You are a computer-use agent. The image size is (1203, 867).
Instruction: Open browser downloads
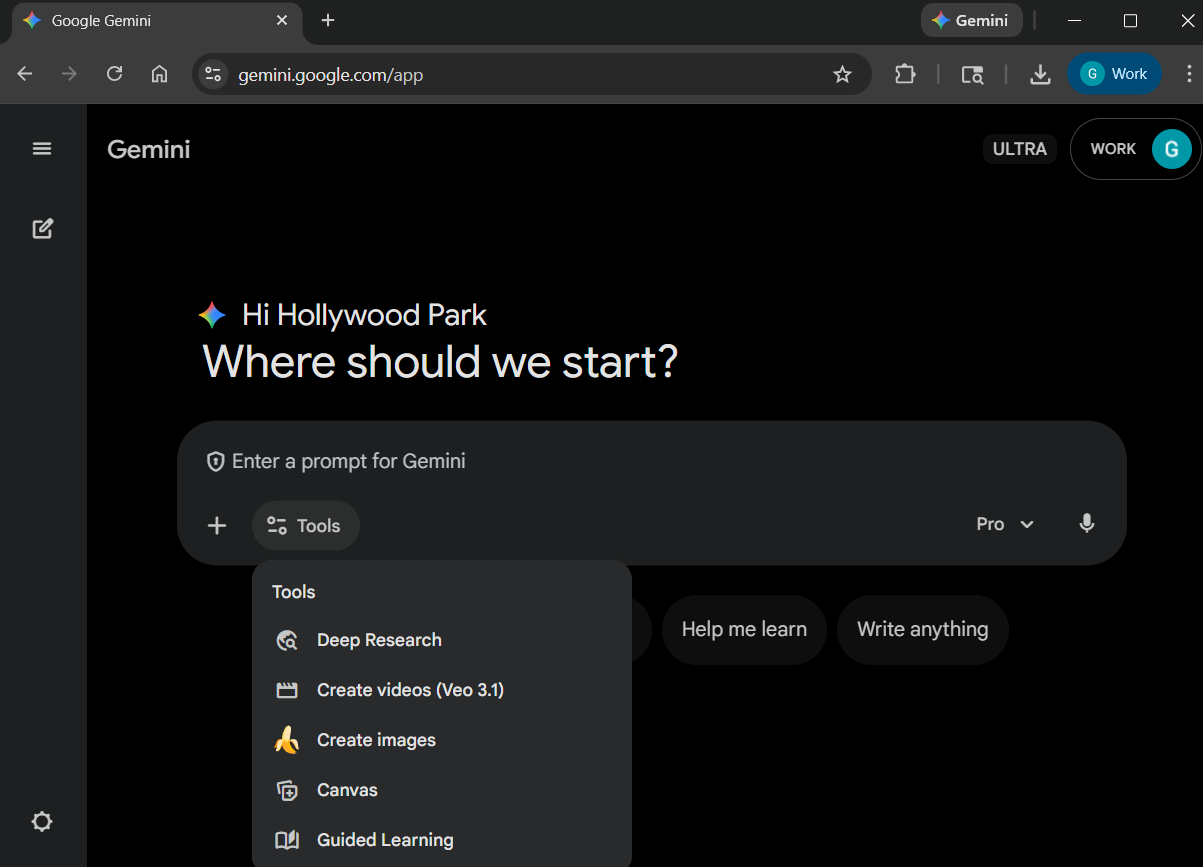(1040, 74)
